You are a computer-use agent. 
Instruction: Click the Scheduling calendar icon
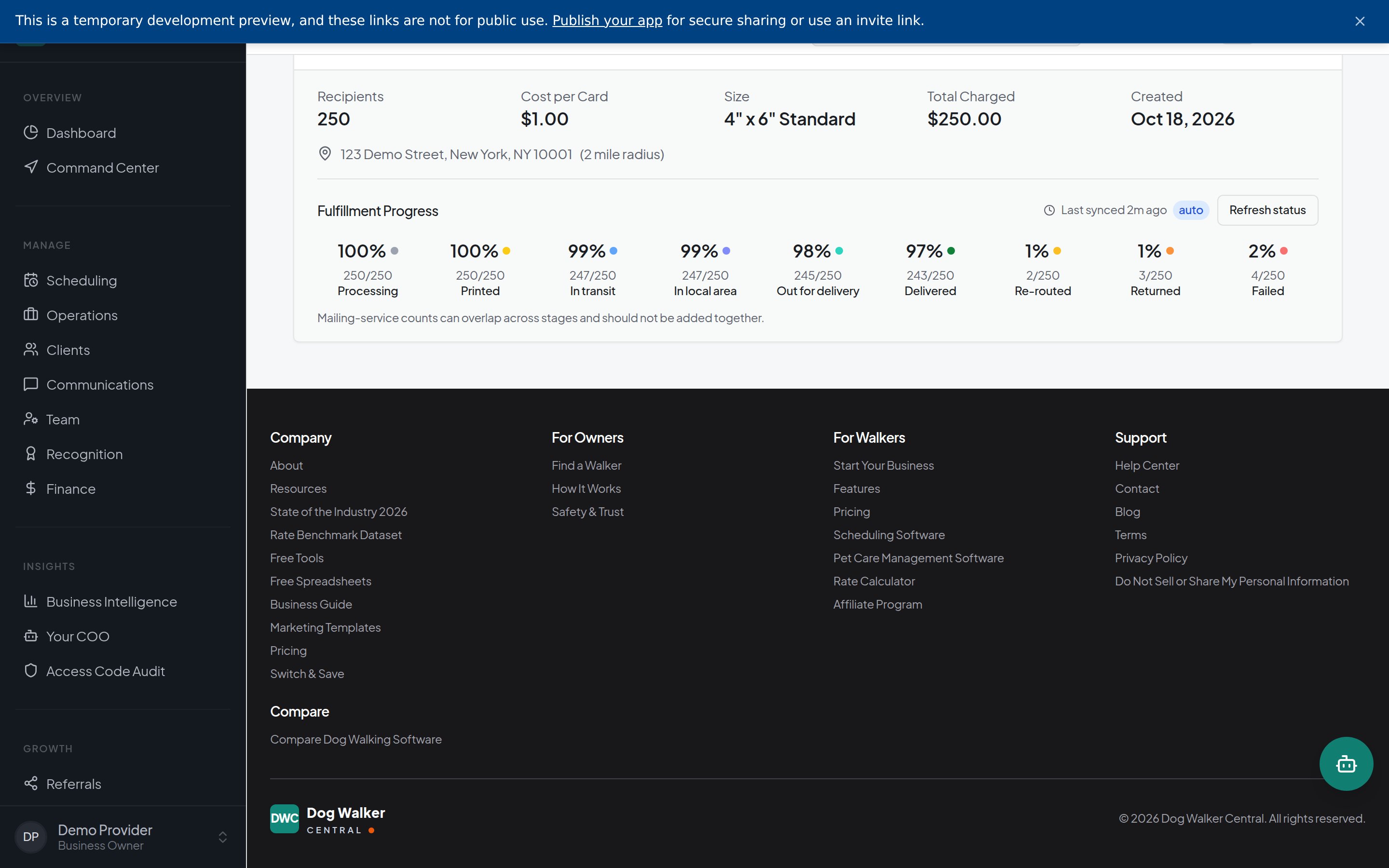30,280
